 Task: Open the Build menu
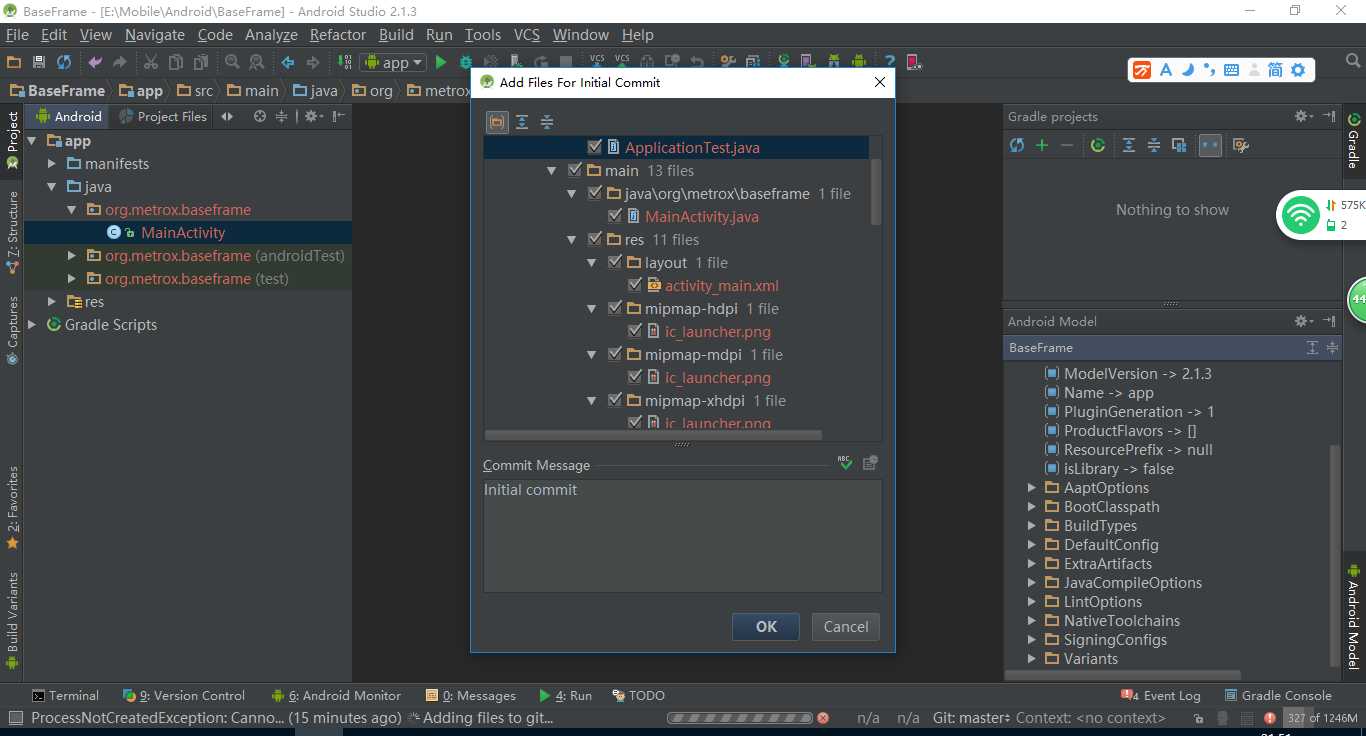coord(396,34)
